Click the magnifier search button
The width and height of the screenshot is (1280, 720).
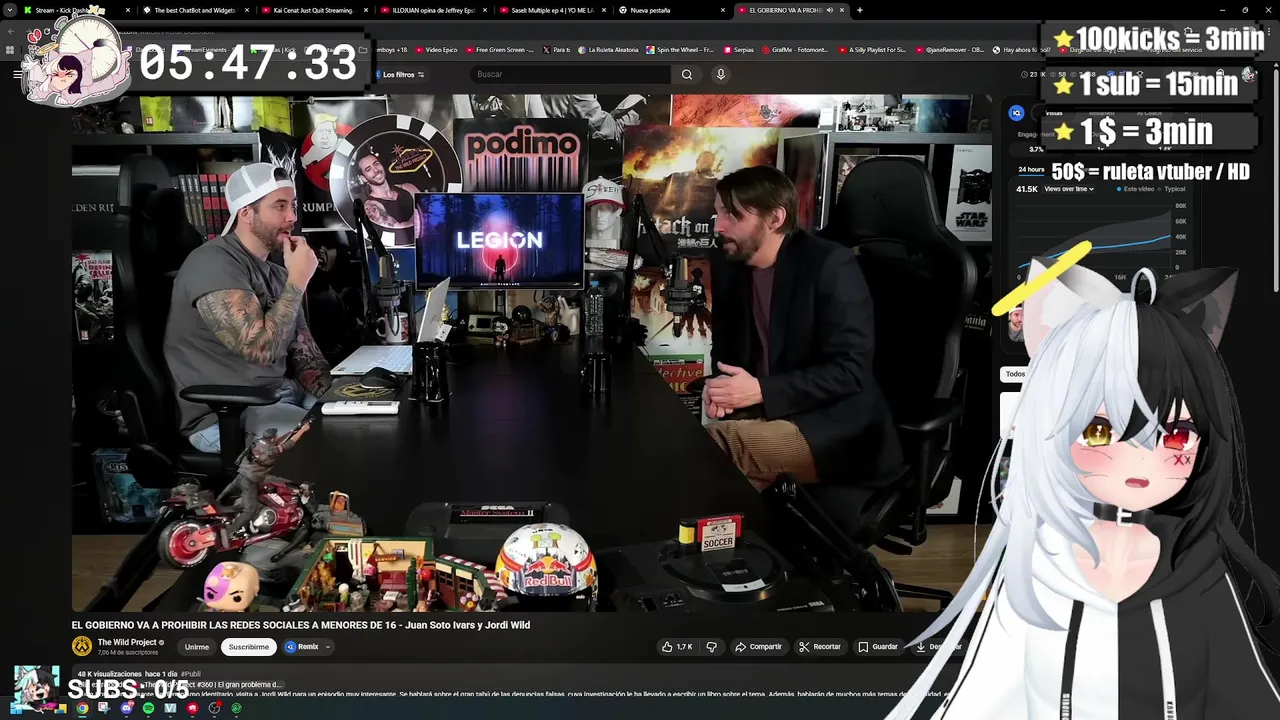(686, 74)
